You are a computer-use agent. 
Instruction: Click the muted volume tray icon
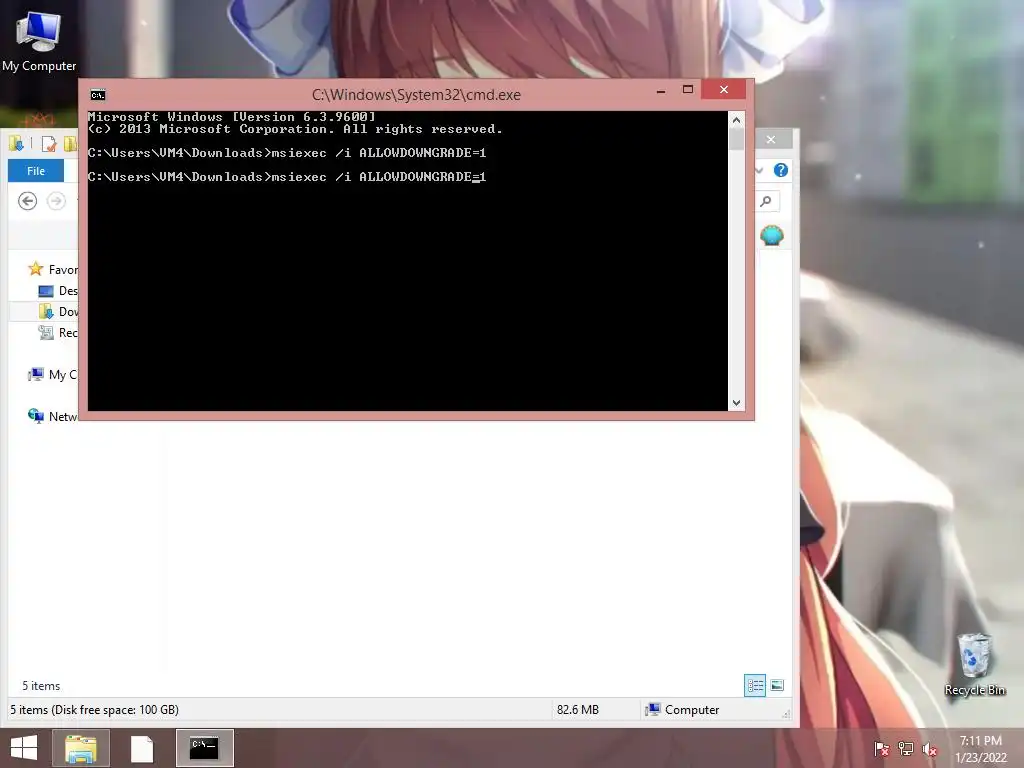click(x=930, y=749)
